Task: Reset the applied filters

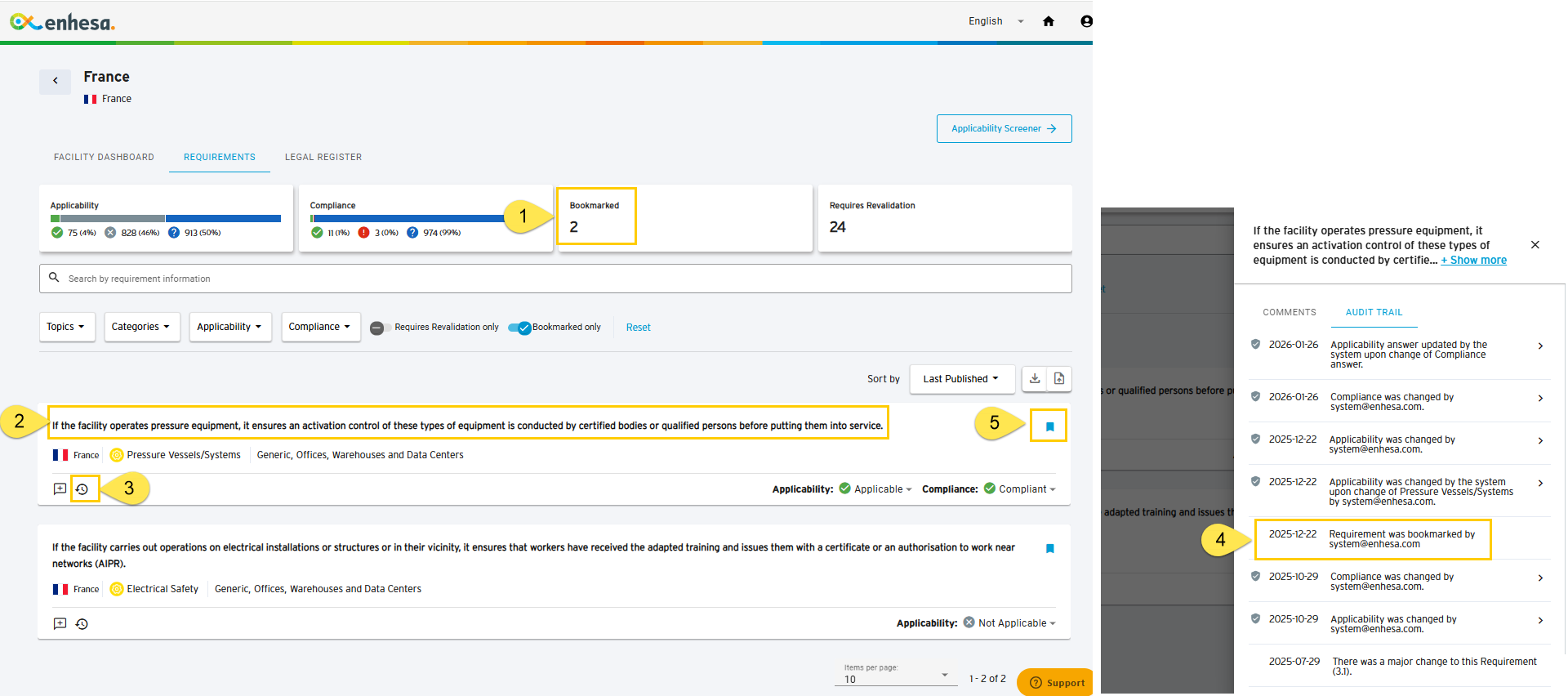Action: [638, 328]
